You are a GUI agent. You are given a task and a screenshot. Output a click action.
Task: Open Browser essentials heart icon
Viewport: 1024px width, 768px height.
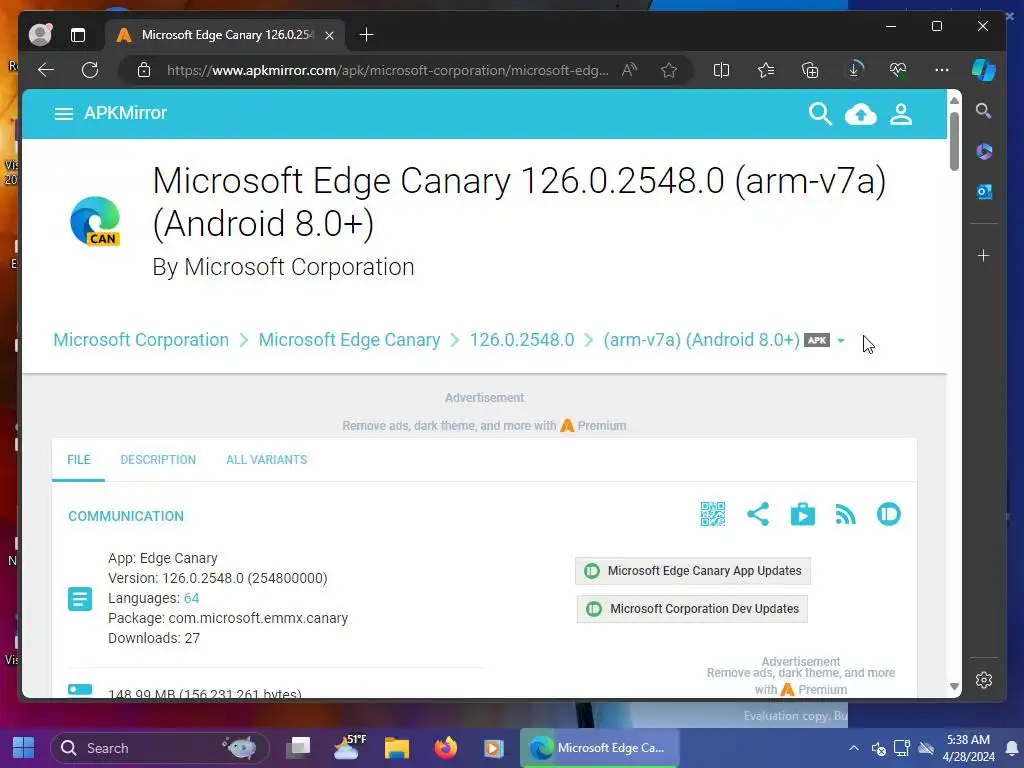pyautogui.click(x=898, y=70)
